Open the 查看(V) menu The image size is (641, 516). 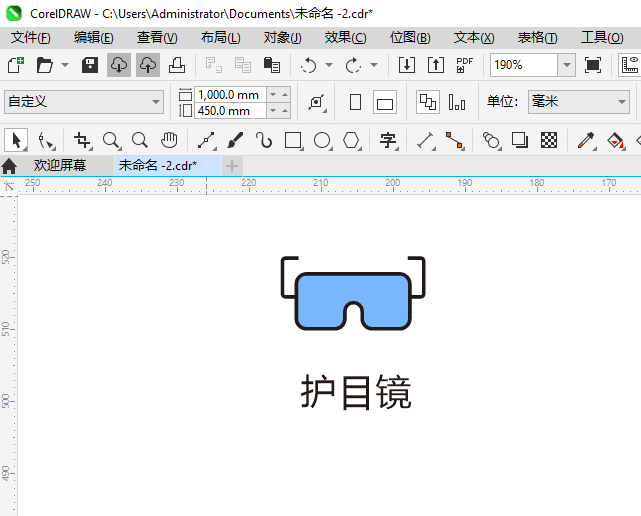click(x=157, y=38)
